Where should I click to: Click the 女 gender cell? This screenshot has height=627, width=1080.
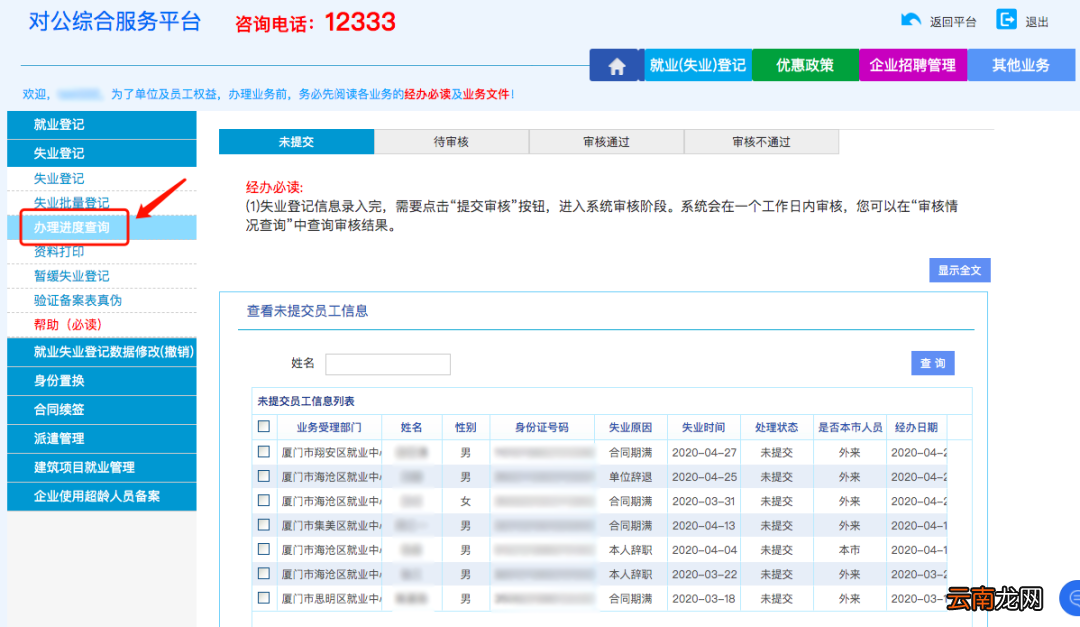coord(466,501)
